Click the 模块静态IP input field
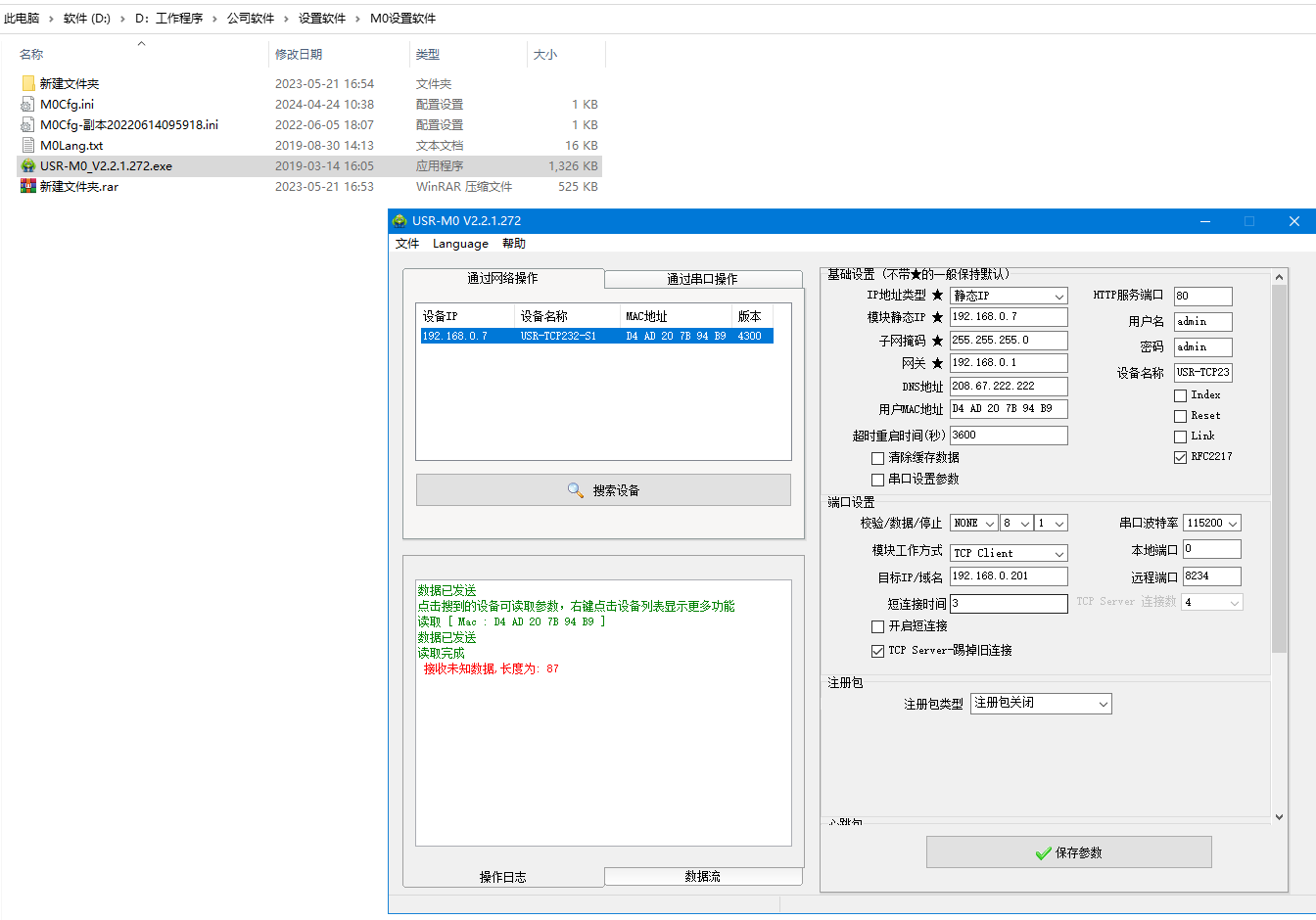The image size is (1316, 920). point(1008,317)
